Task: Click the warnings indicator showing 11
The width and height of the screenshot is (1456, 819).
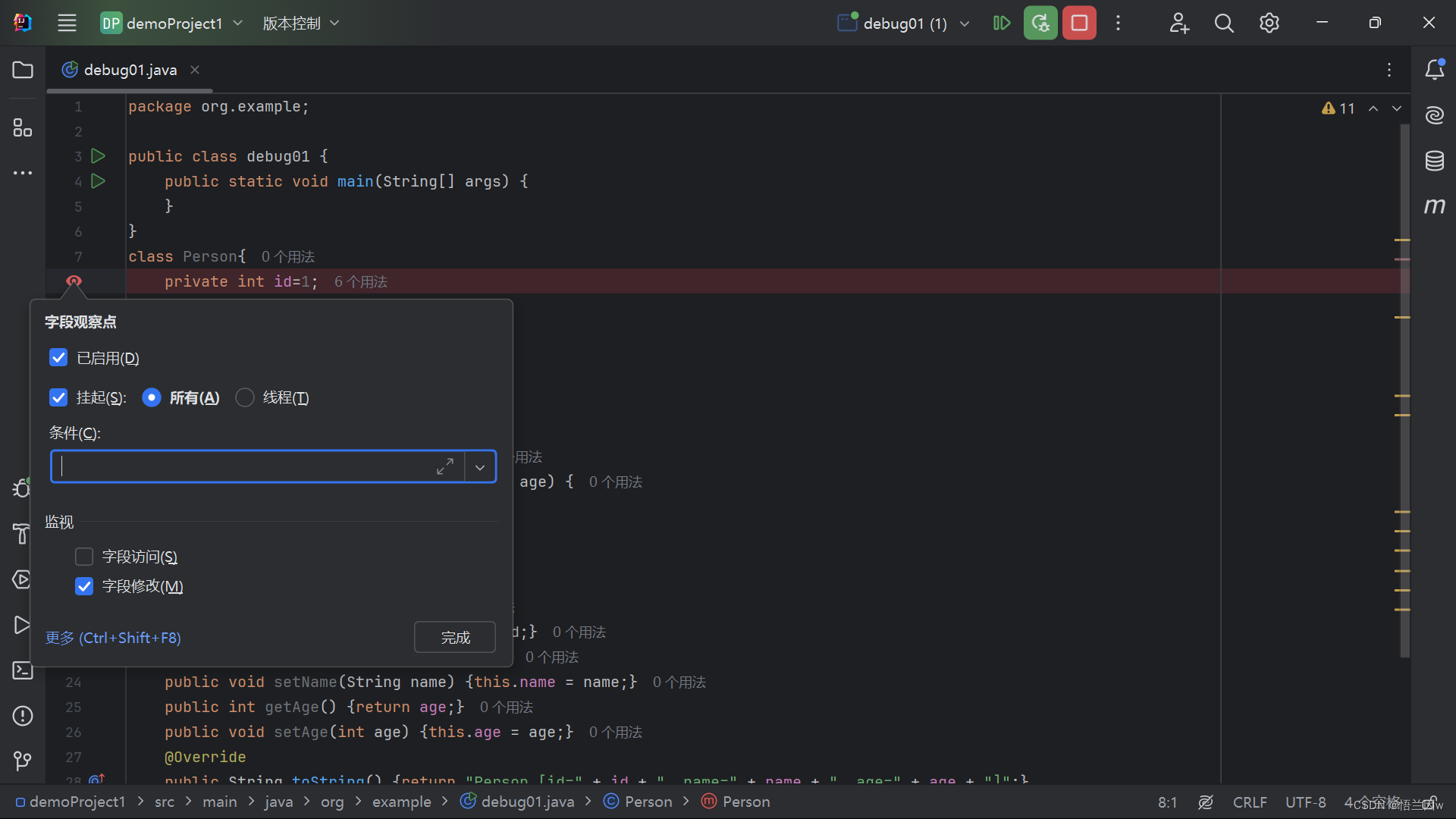Action: coord(1338,108)
